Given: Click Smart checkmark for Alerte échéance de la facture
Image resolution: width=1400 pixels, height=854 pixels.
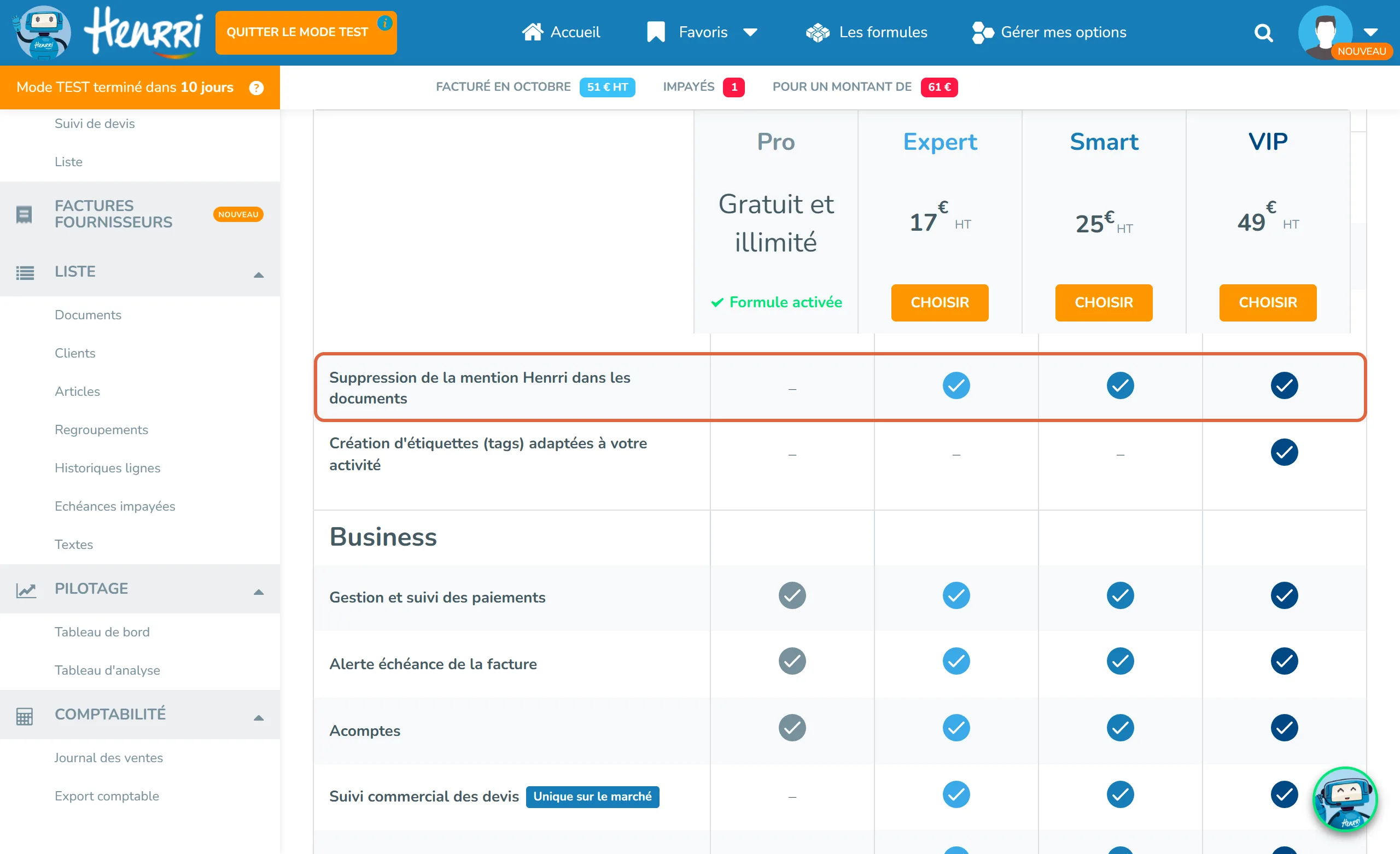Looking at the screenshot, I should [1120, 662].
